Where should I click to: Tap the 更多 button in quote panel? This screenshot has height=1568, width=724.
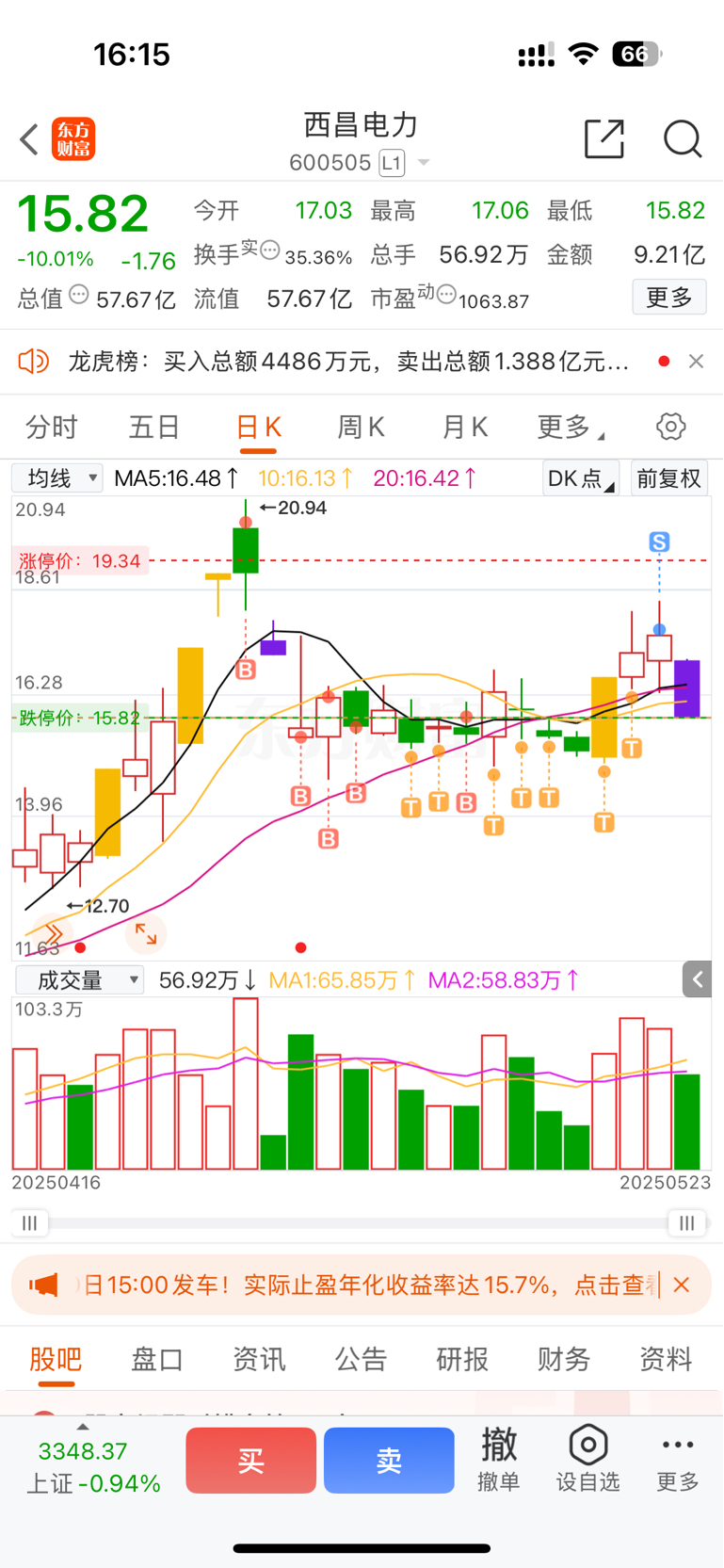click(x=669, y=298)
